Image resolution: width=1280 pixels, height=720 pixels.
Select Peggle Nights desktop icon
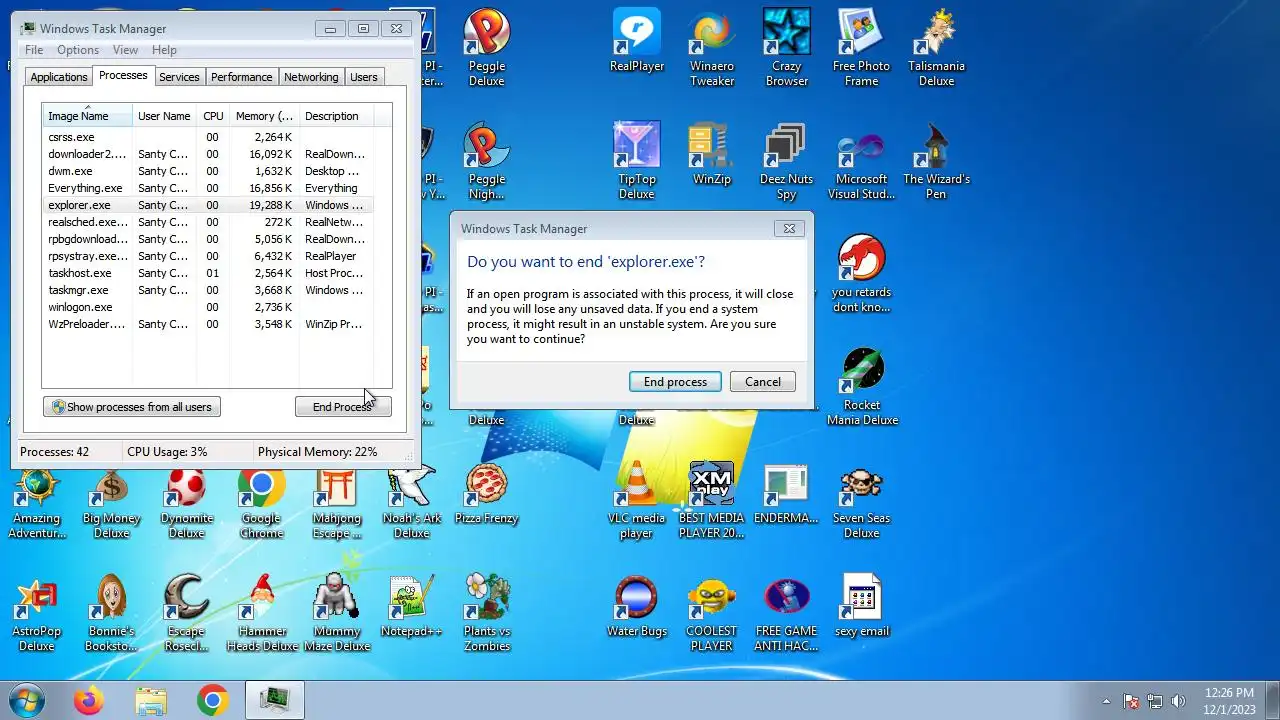(x=487, y=160)
